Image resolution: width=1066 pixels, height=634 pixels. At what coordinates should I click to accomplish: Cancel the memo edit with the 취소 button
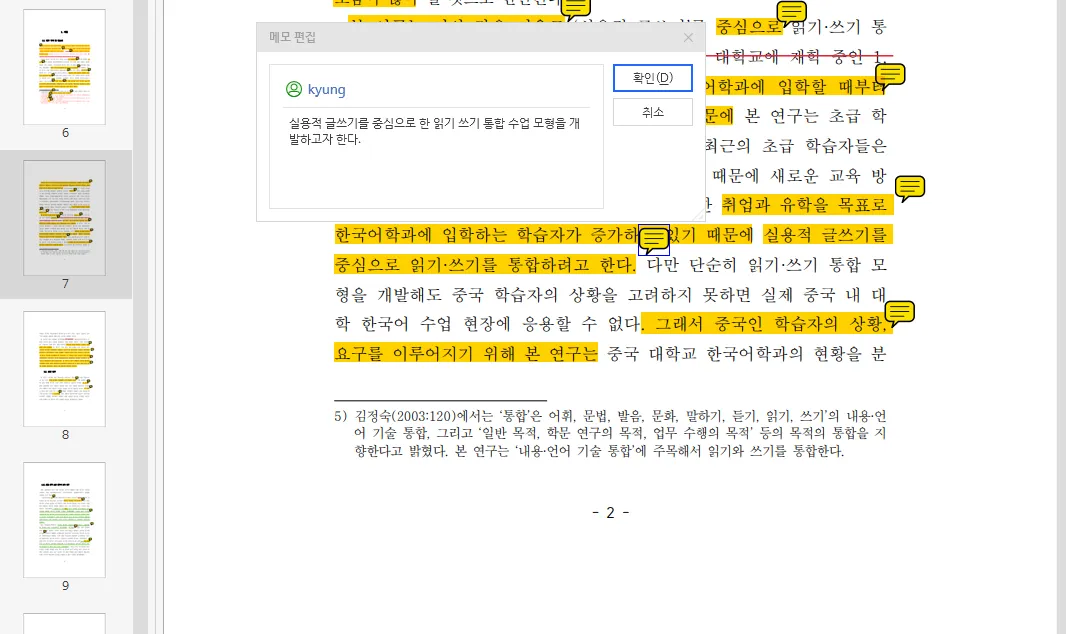[652, 113]
